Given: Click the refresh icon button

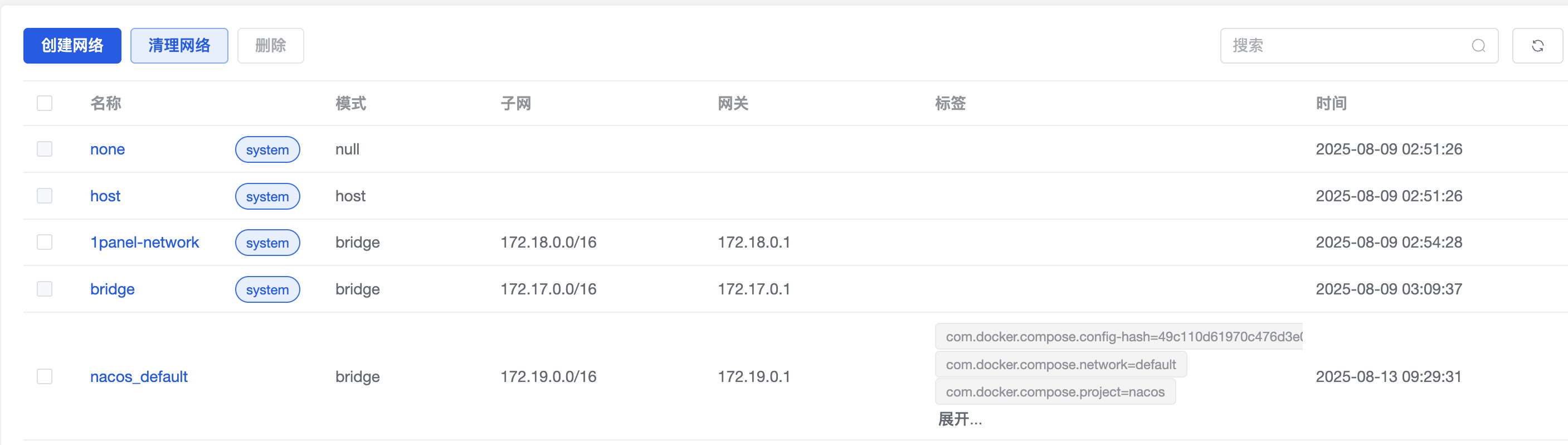Looking at the screenshot, I should 1537,46.
